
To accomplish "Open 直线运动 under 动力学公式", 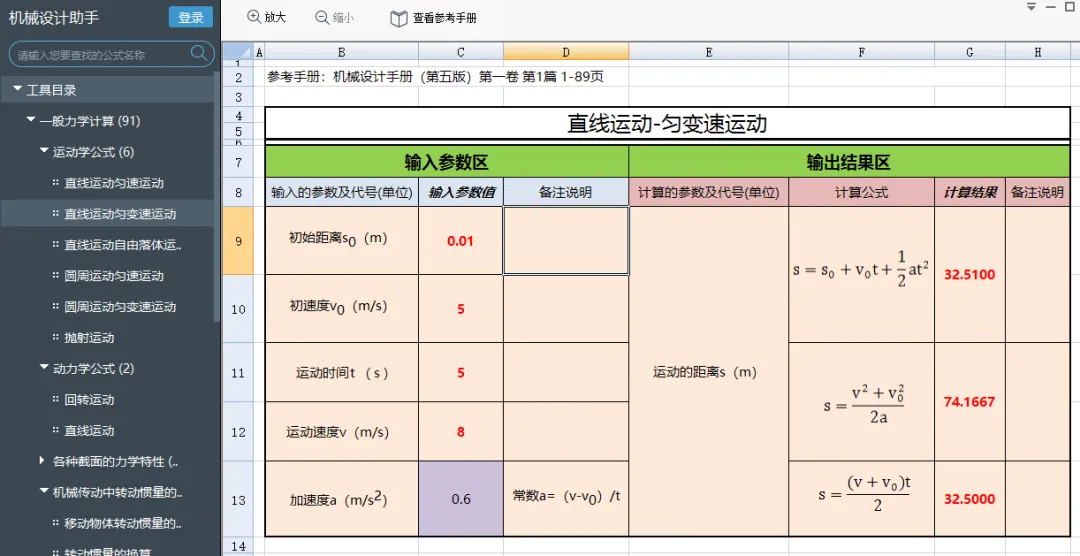I will point(89,431).
